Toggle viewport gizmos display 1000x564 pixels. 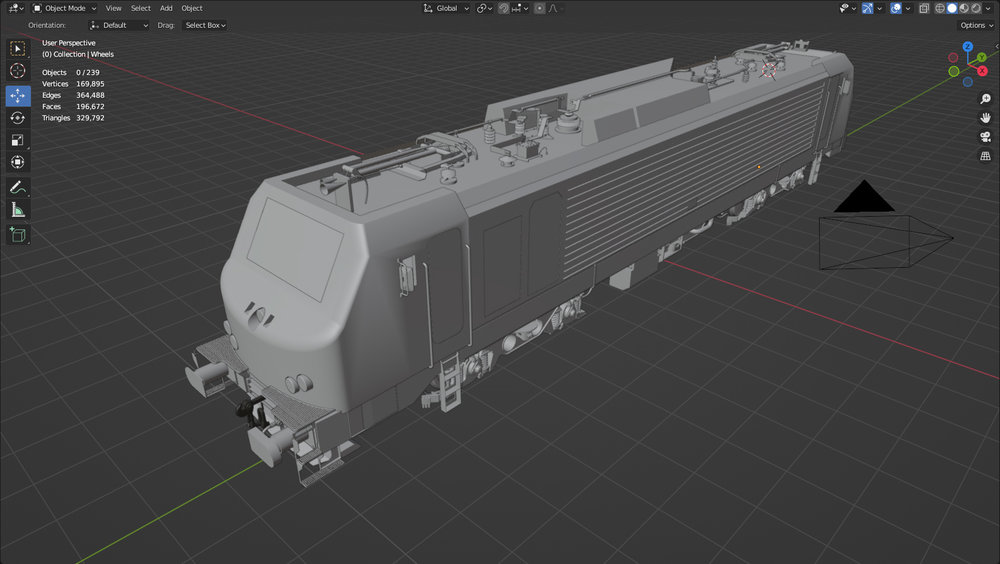coord(867,8)
